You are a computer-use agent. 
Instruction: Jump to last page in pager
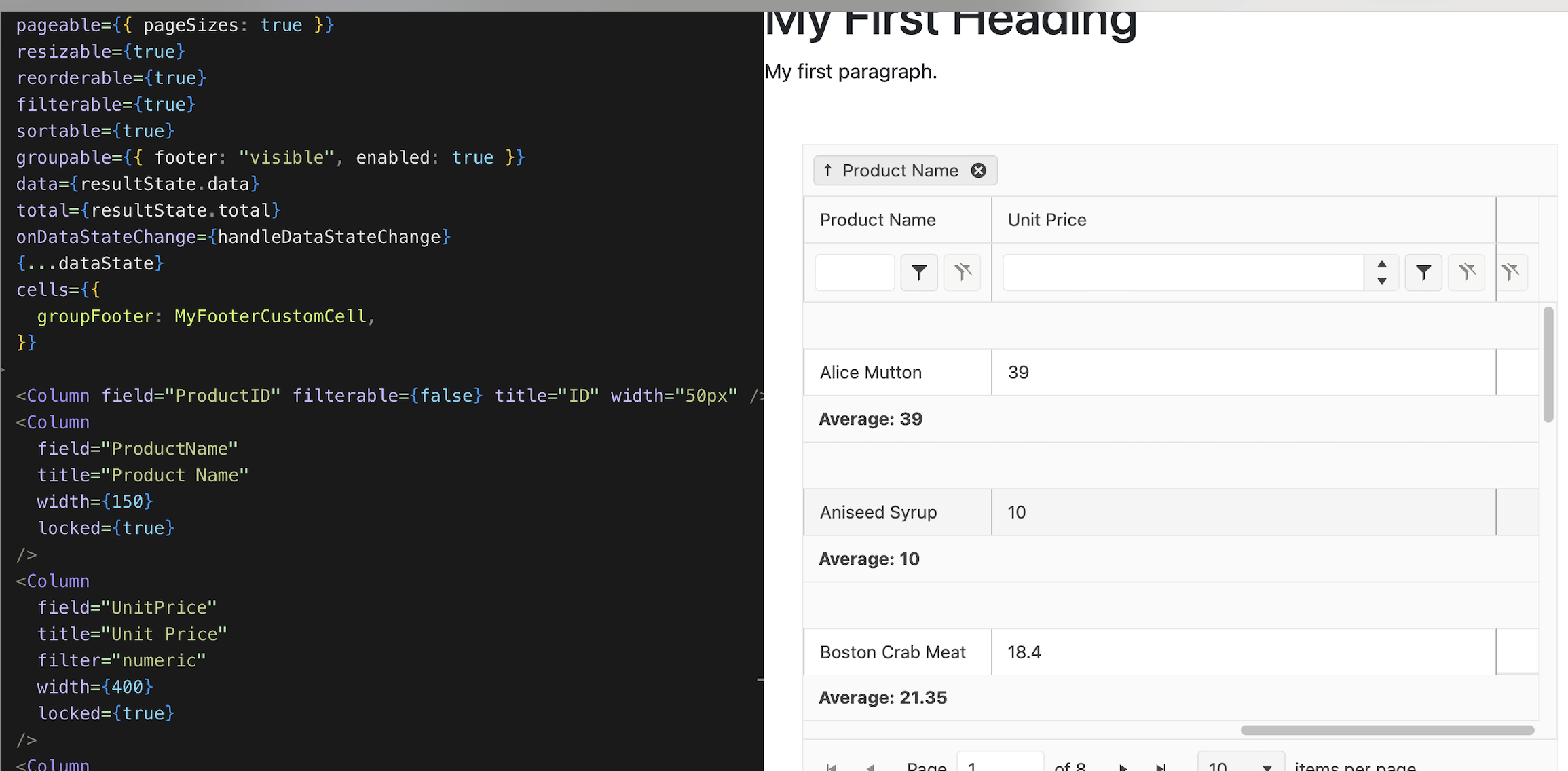(1161, 767)
